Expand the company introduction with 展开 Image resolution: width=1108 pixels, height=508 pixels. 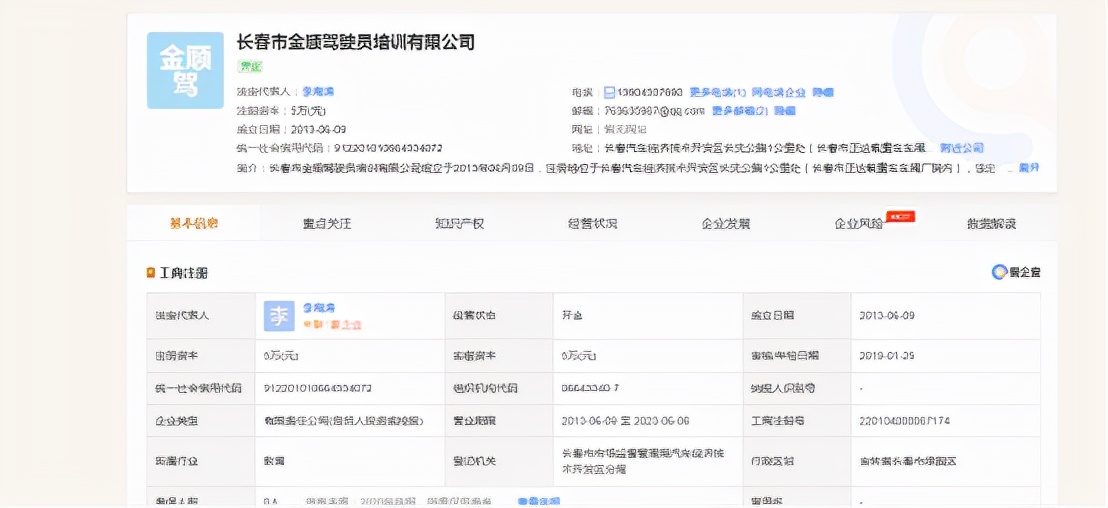[1029, 168]
